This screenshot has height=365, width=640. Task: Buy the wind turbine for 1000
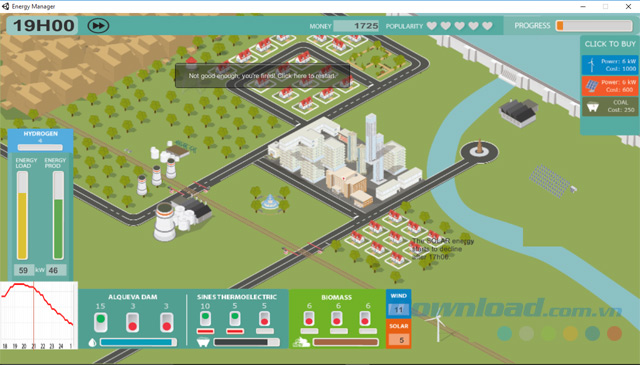pyautogui.click(x=610, y=65)
